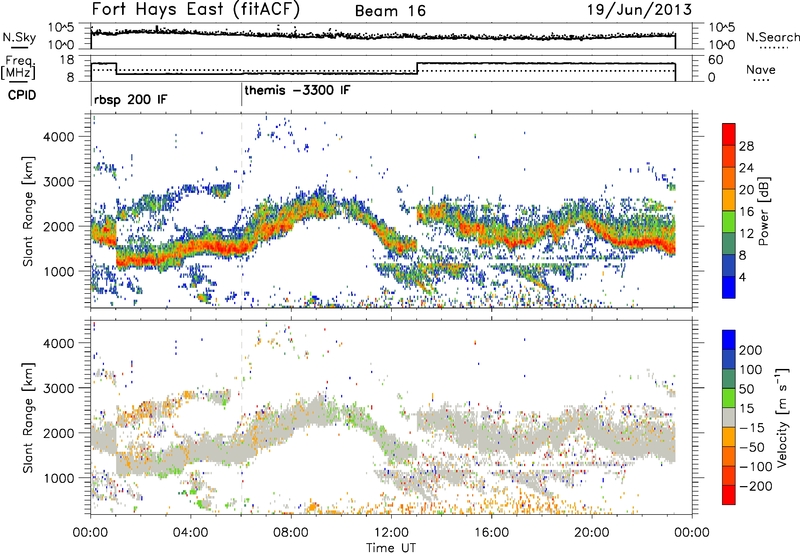Image resolution: width=800 pixels, height=554 pixels.
Task: Click the '3000' range tick in velocity panel
Action: coord(58,388)
